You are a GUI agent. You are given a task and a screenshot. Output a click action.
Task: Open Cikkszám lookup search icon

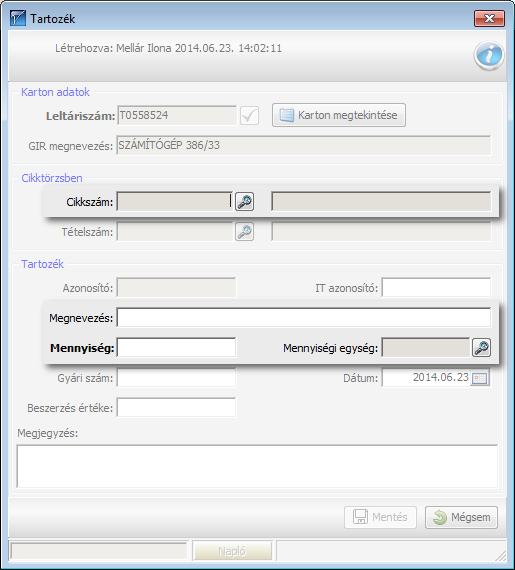[245, 202]
